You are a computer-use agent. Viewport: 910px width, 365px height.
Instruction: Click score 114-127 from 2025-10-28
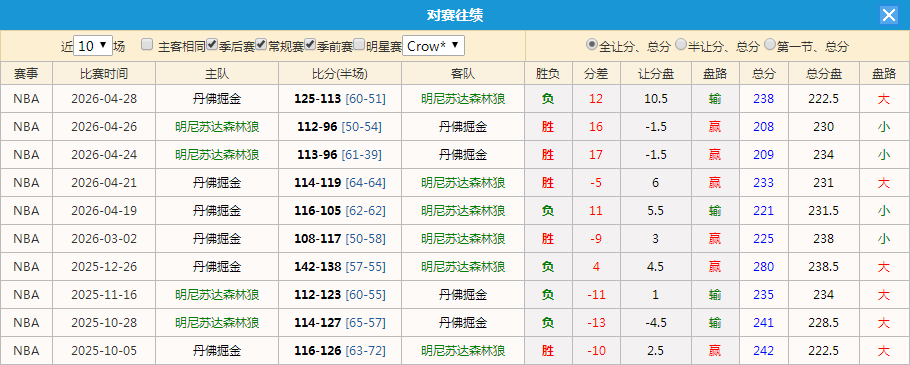[x=318, y=323]
